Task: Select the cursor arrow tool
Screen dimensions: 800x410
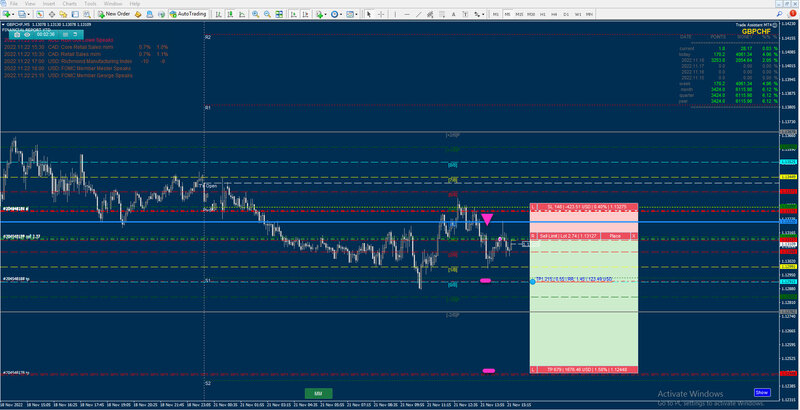Action: click(x=369, y=14)
